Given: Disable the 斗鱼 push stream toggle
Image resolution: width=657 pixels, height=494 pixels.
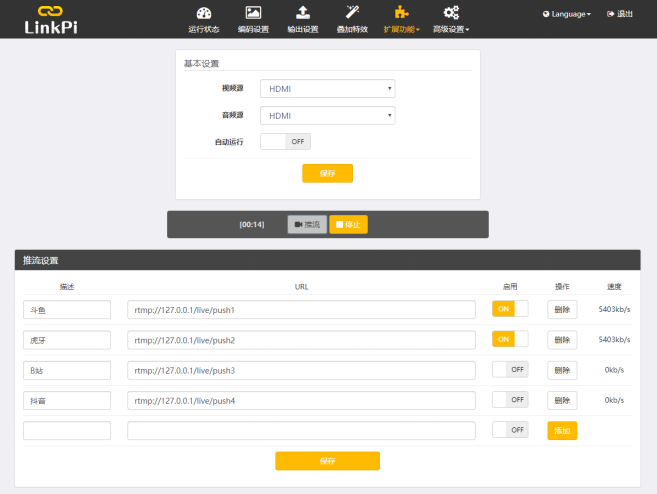Looking at the screenshot, I should pos(510,309).
